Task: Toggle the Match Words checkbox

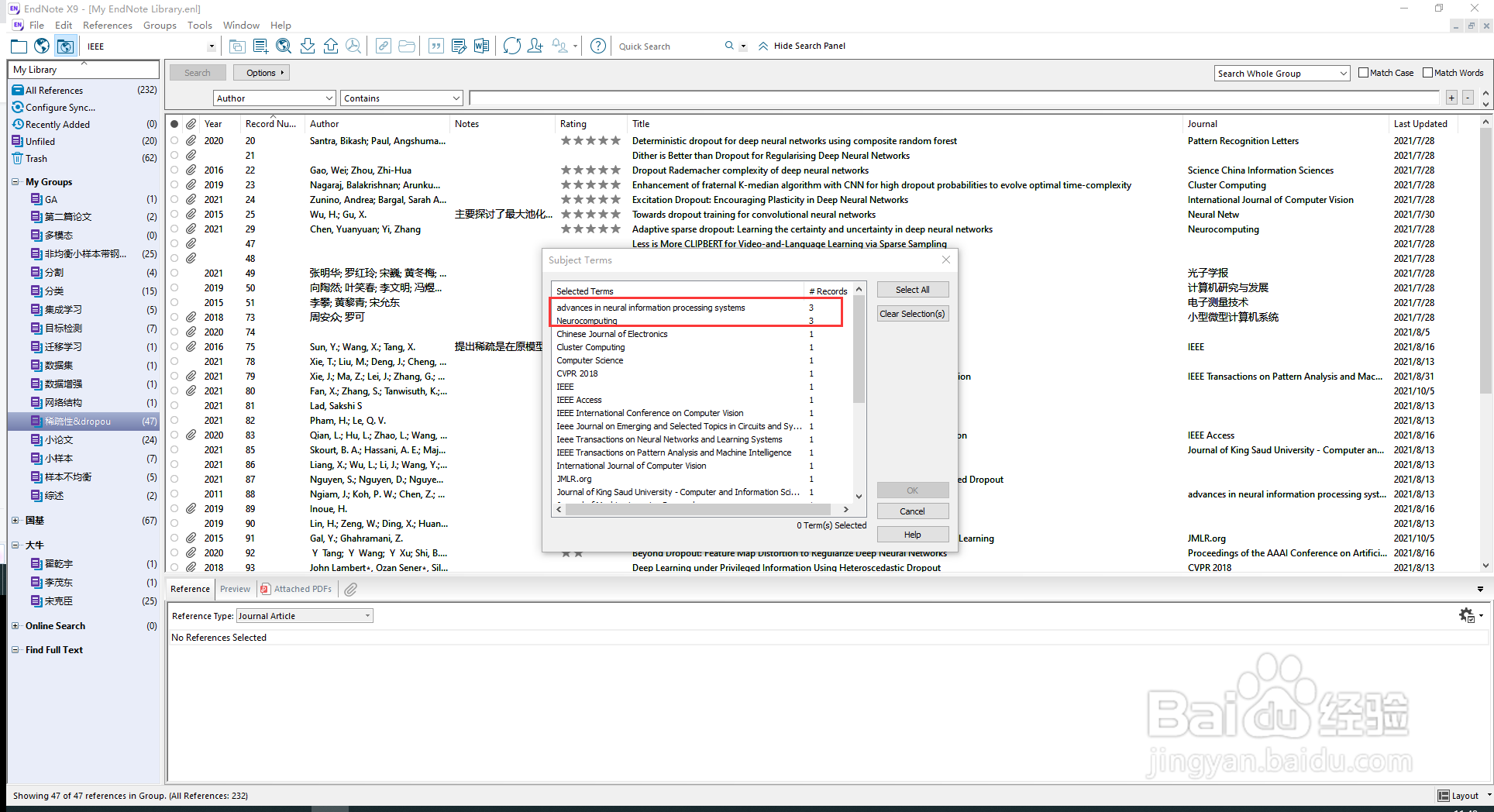Action: click(x=1428, y=73)
